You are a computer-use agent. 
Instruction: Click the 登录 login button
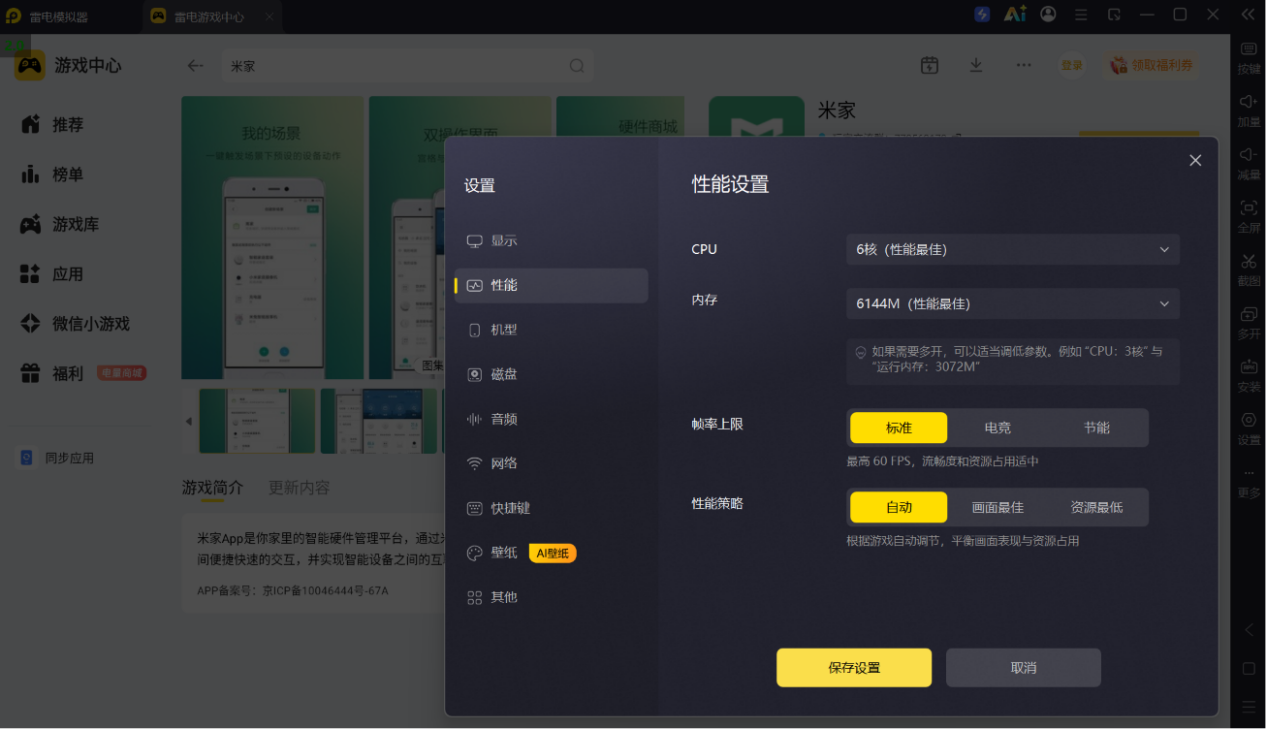1072,65
